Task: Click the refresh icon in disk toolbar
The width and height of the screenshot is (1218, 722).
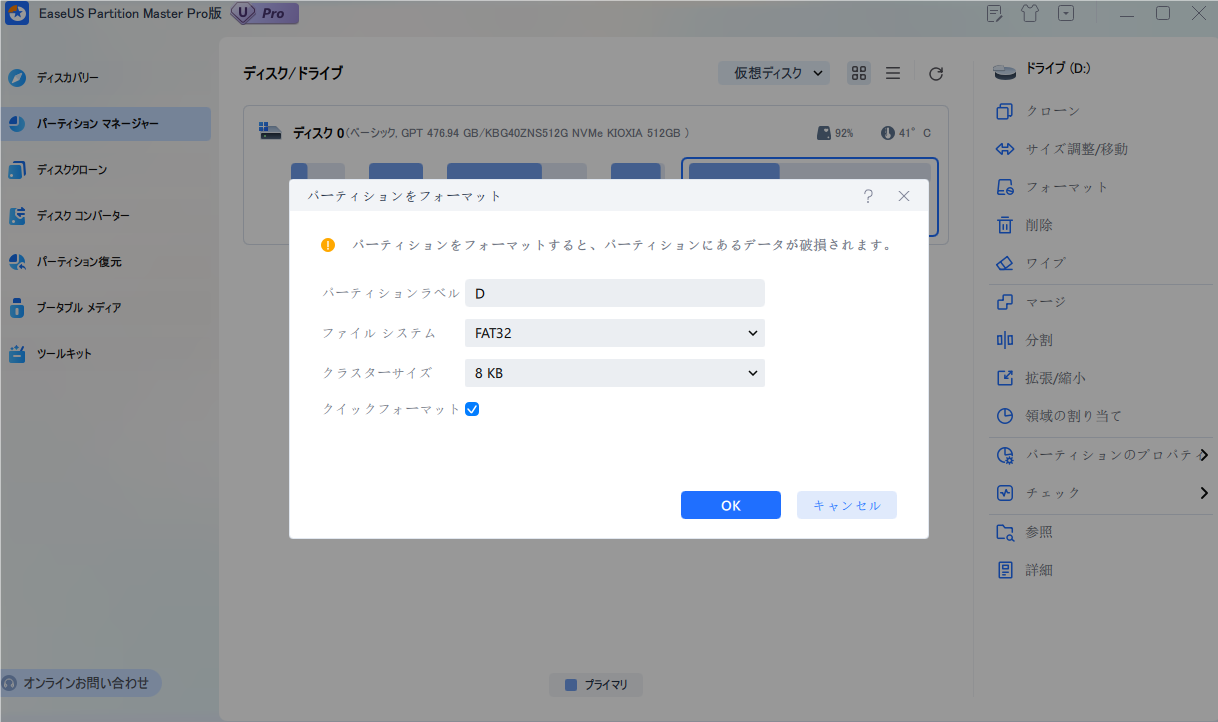Action: tap(936, 74)
